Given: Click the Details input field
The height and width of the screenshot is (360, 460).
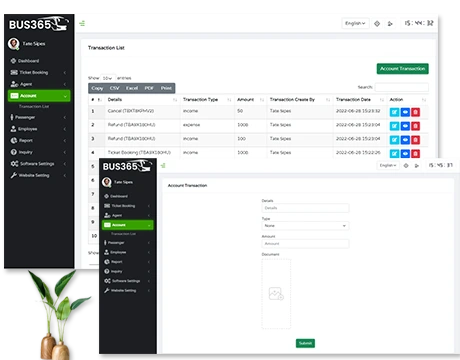Looking at the screenshot, I should click(305, 208).
